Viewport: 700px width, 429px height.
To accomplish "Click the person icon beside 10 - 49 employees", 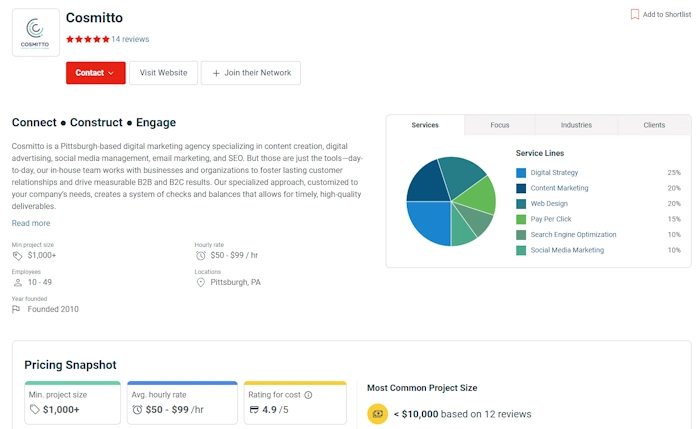I will [17, 283].
